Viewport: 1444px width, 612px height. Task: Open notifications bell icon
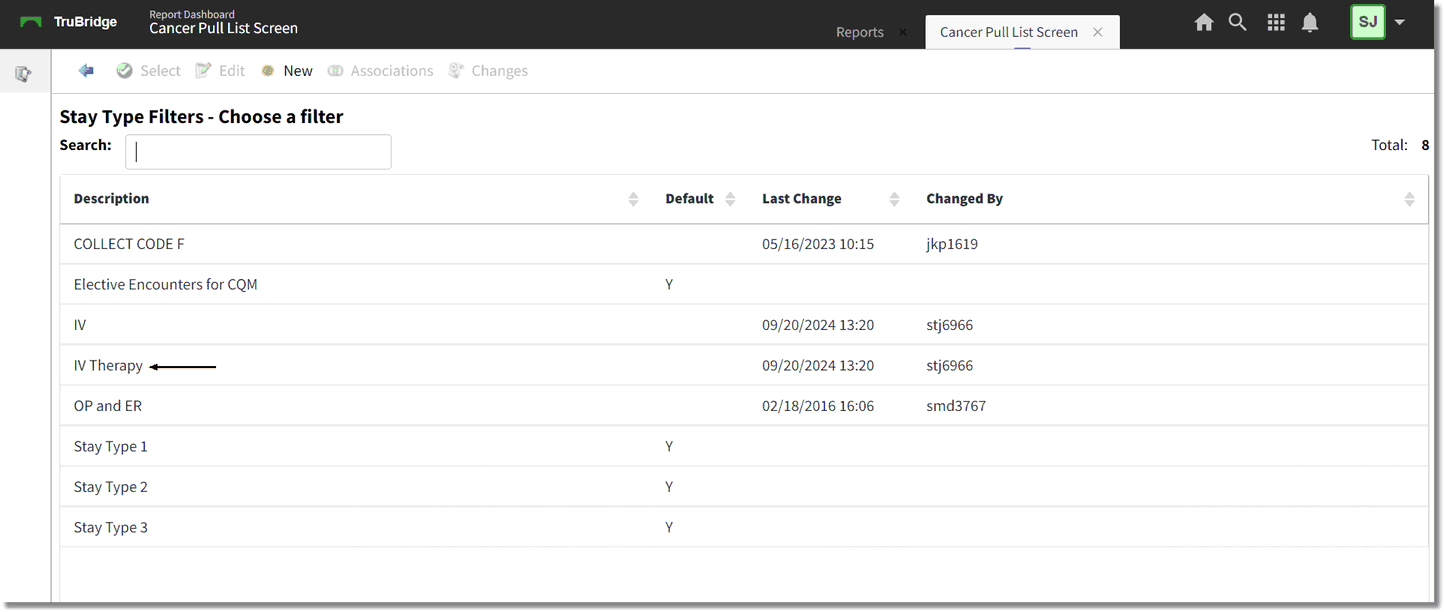(x=1310, y=22)
